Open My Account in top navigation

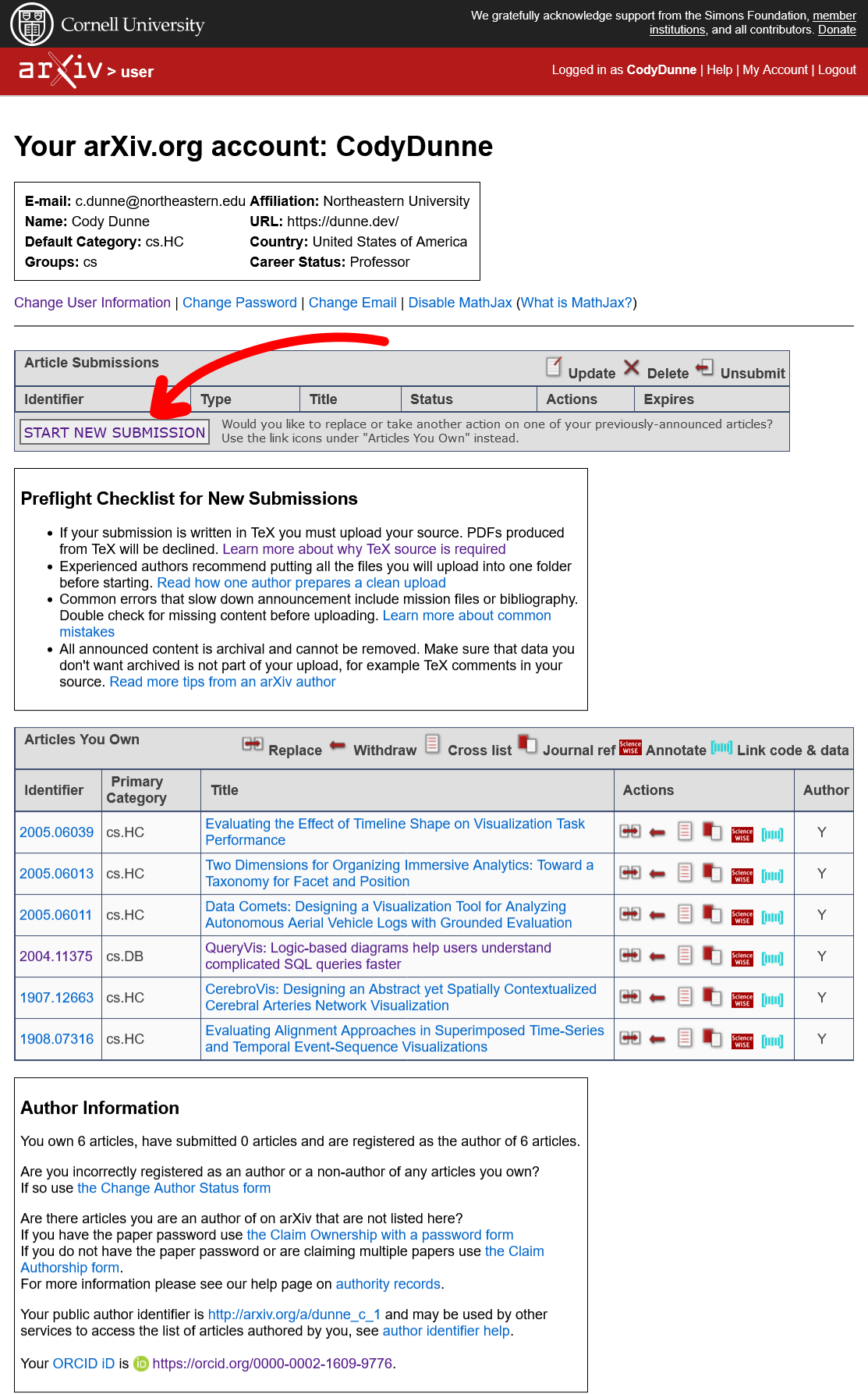tap(774, 69)
